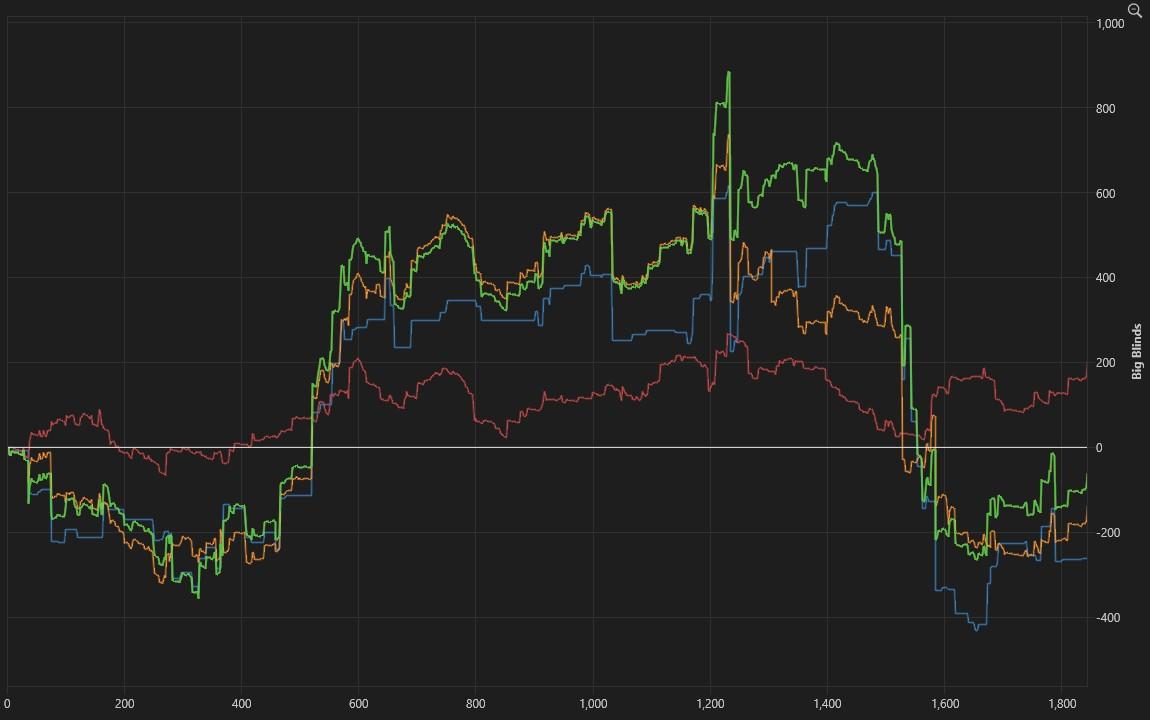
Task: Click the 1,400 tick label on the horizontal axis
Action: (828, 703)
